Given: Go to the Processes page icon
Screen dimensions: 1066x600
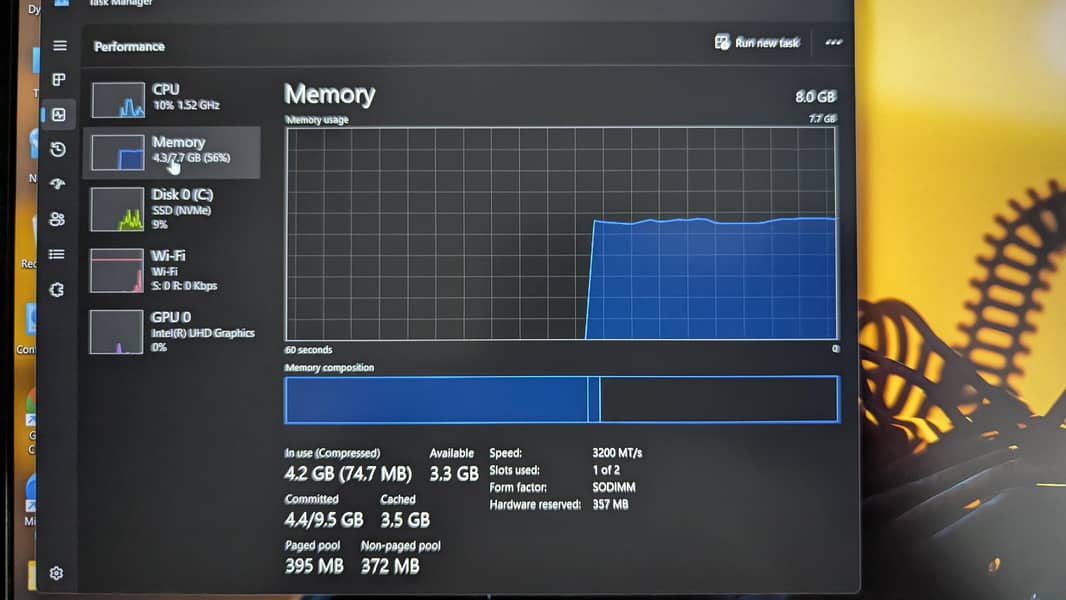Looking at the screenshot, I should (x=59, y=80).
